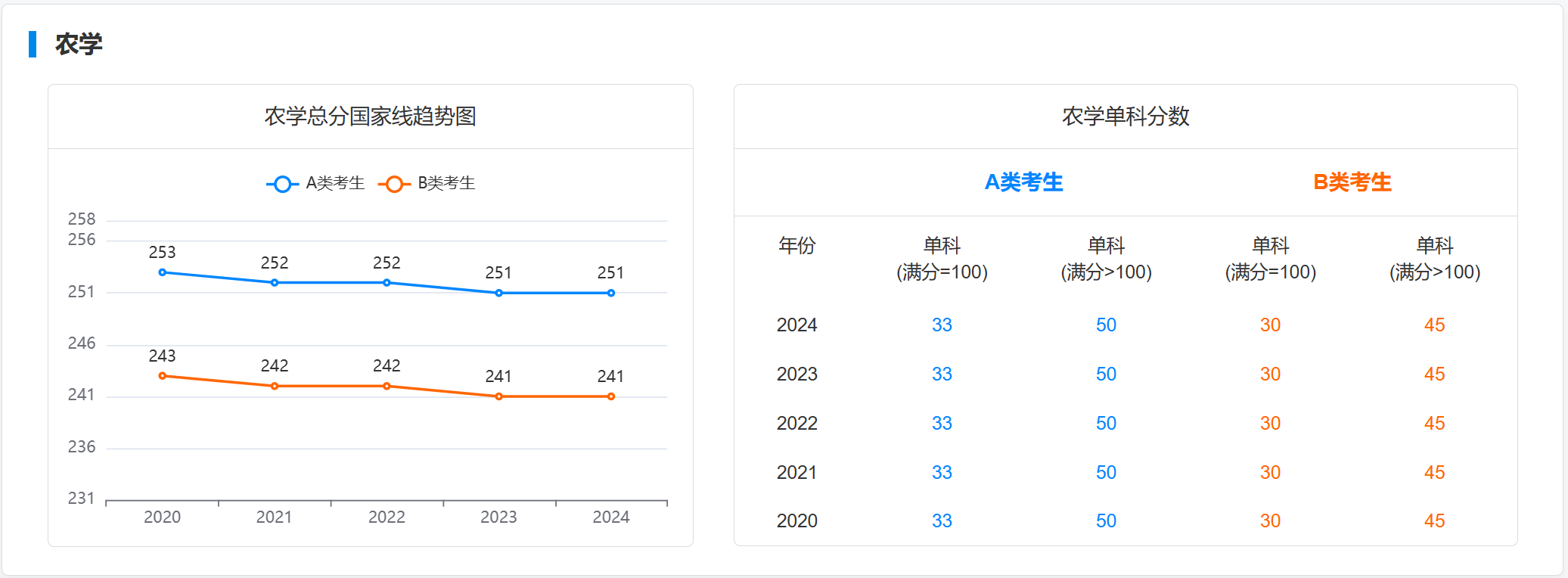Click the 2022 B类 data point labeled 242
This screenshot has height=578, width=1568.
(387, 387)
